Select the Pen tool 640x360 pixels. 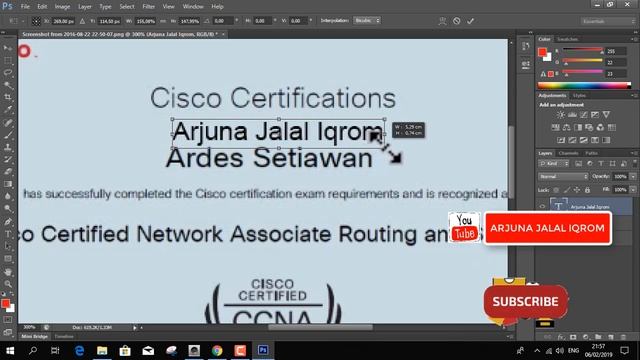point(8,222)
